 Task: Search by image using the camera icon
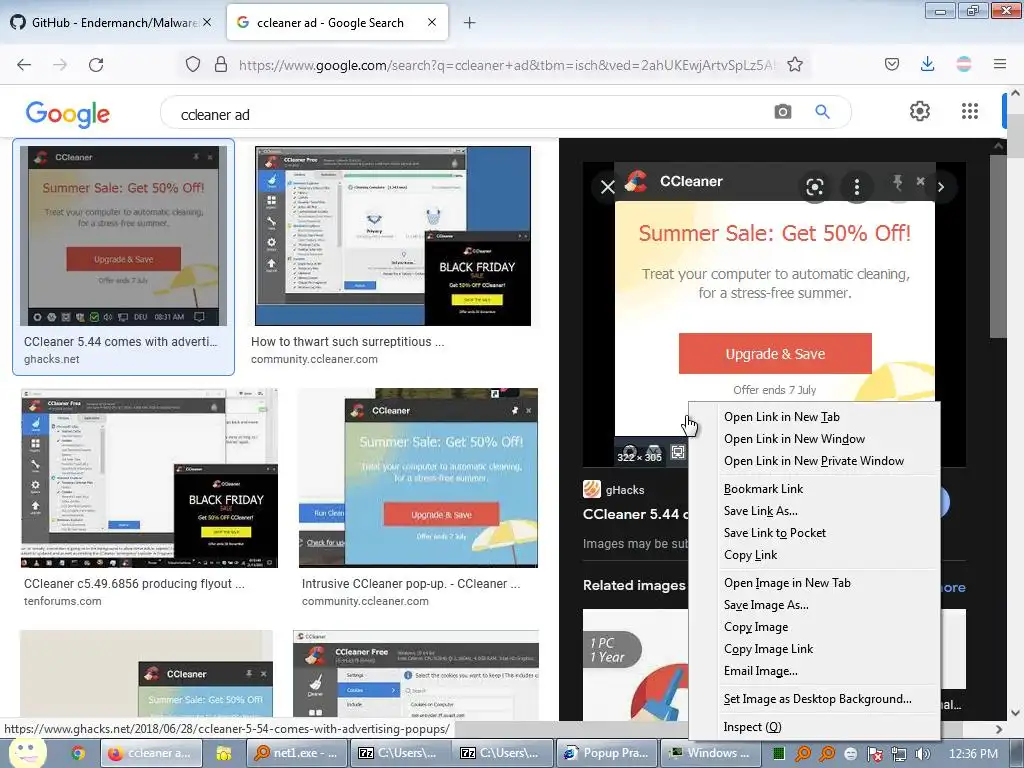coord(782,112)
